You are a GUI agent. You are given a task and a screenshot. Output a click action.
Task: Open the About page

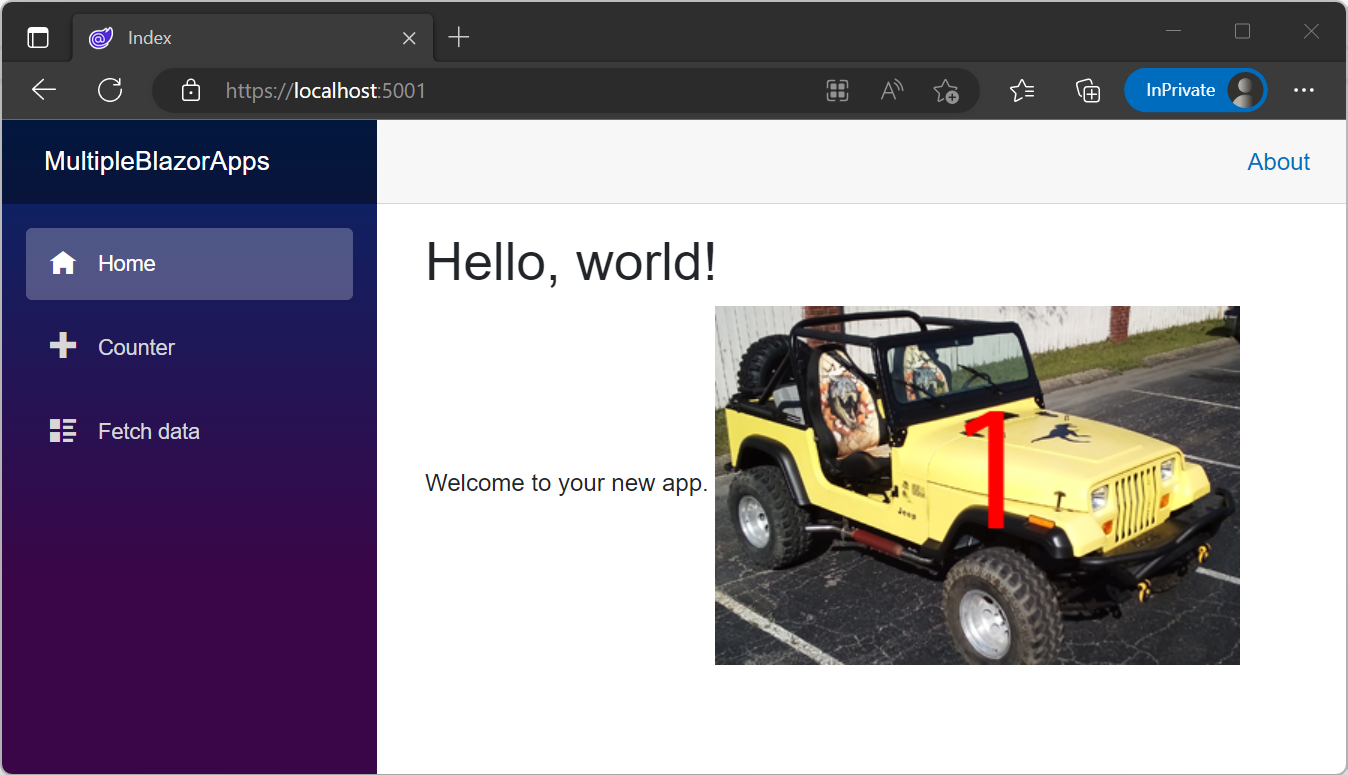[1278, 161]
